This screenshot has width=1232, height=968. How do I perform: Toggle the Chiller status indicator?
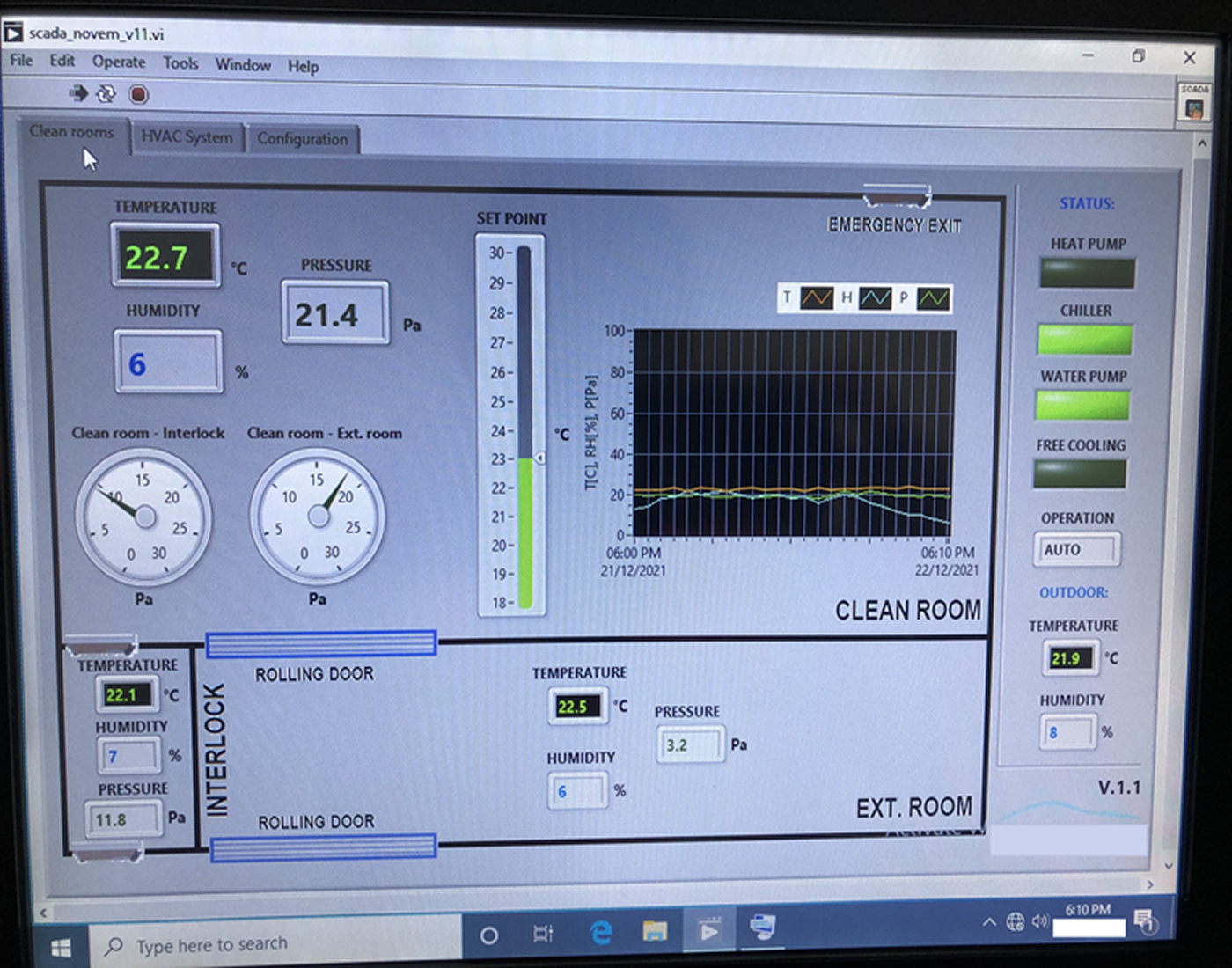click(x=1085, y=340)
